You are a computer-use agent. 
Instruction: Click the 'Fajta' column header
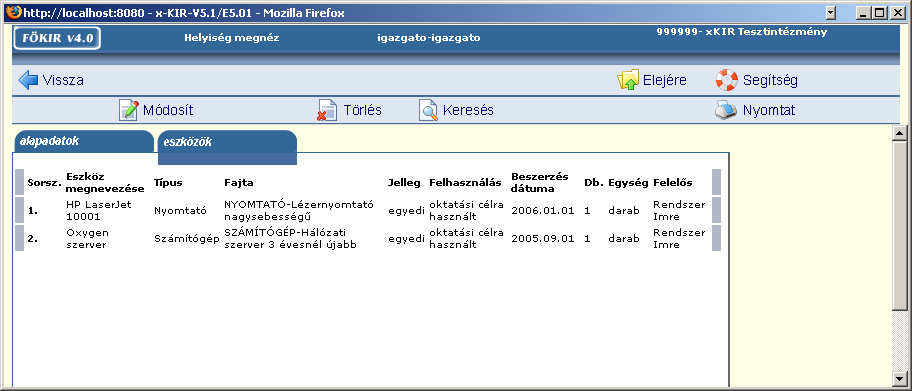pos(238,183)
